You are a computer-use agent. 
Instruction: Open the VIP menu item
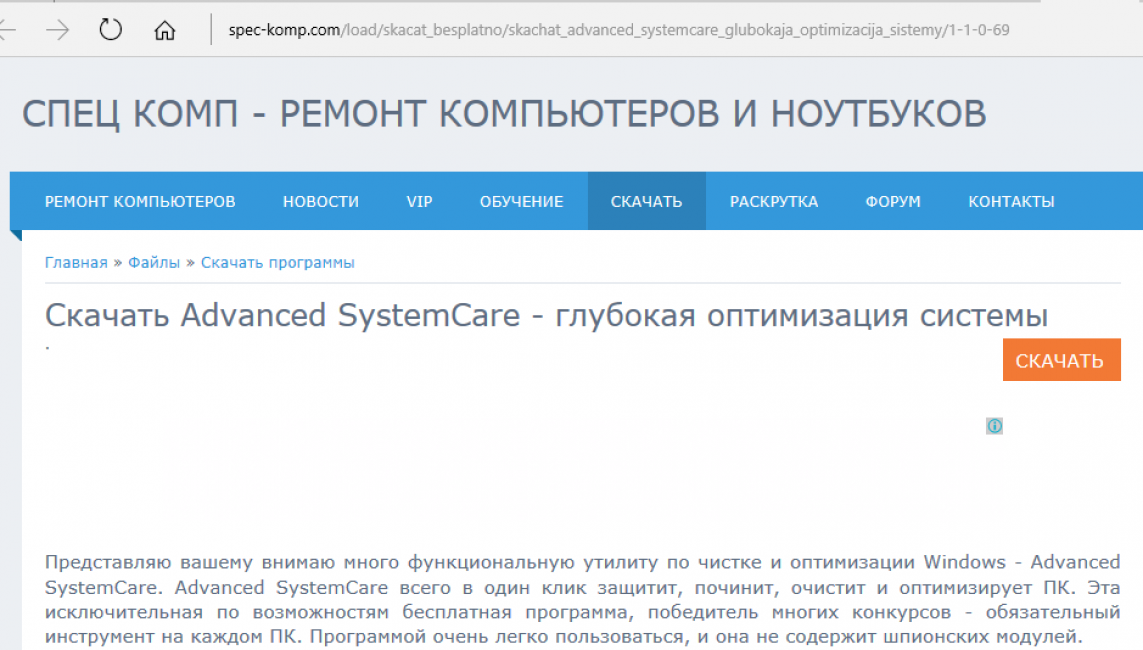[x=419, y=201]
